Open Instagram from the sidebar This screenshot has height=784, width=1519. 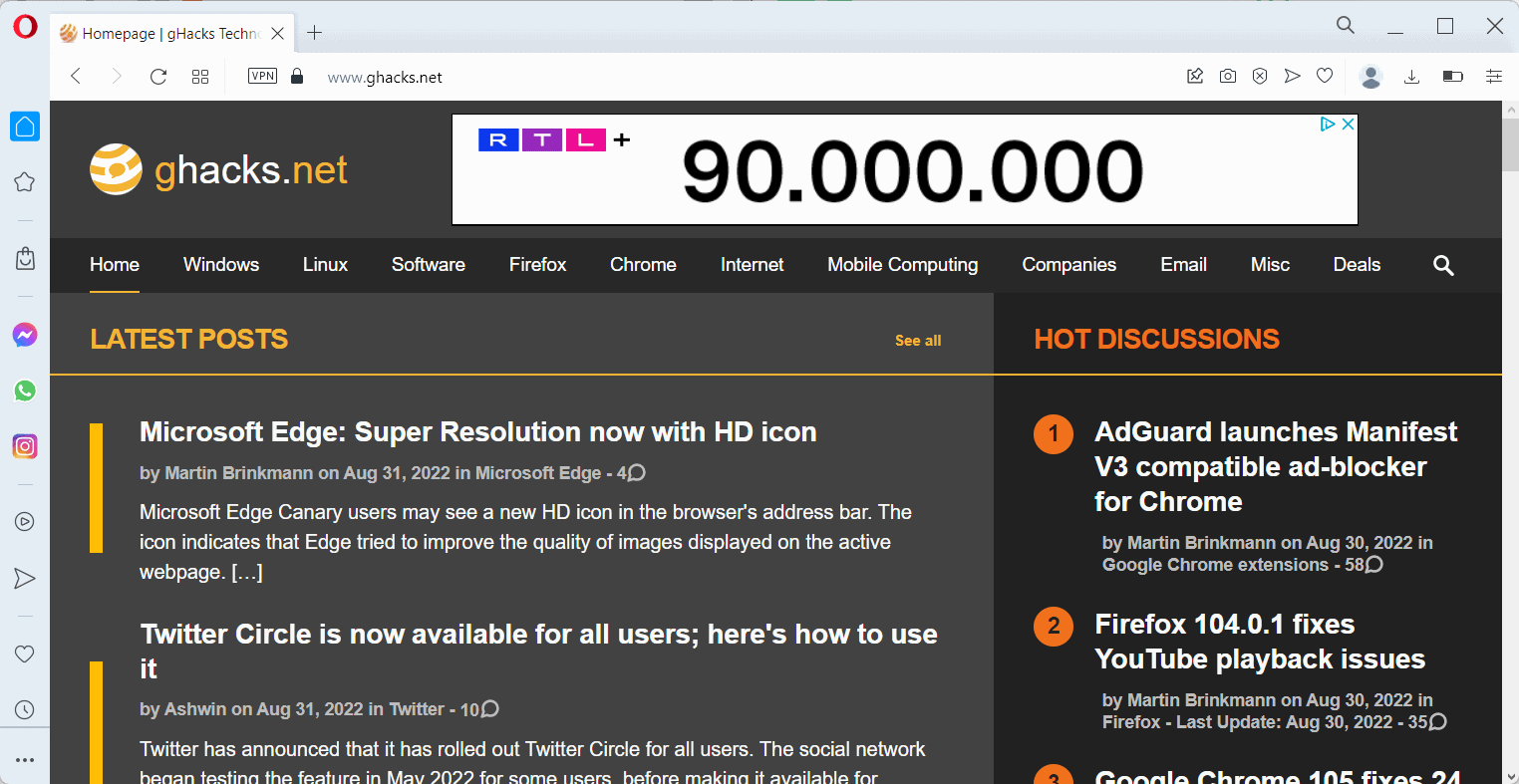[24, 445]
